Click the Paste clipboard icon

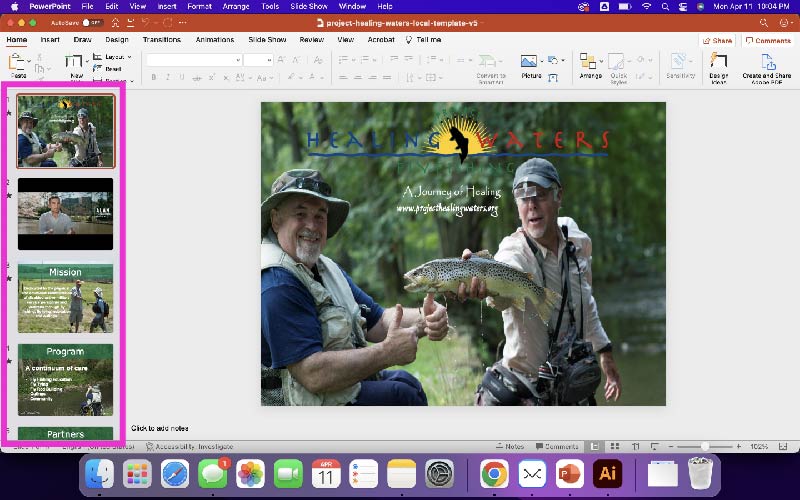[x=16, y=62]
